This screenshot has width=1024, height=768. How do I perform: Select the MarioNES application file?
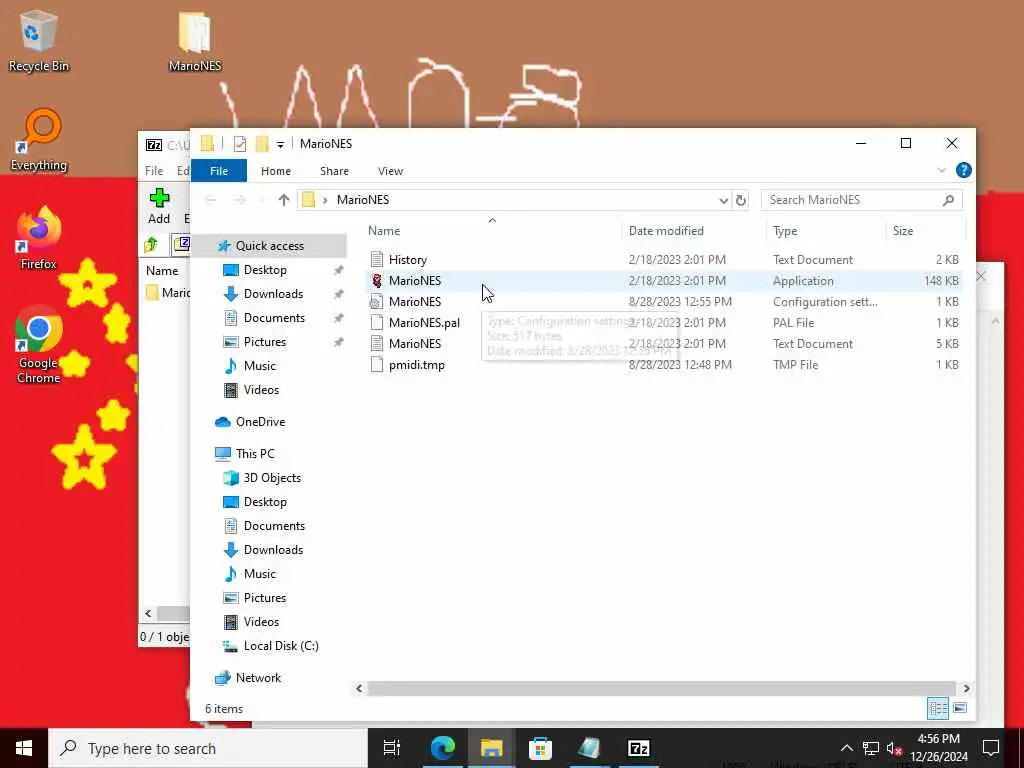pyautogui.click(x=664, y=281)
